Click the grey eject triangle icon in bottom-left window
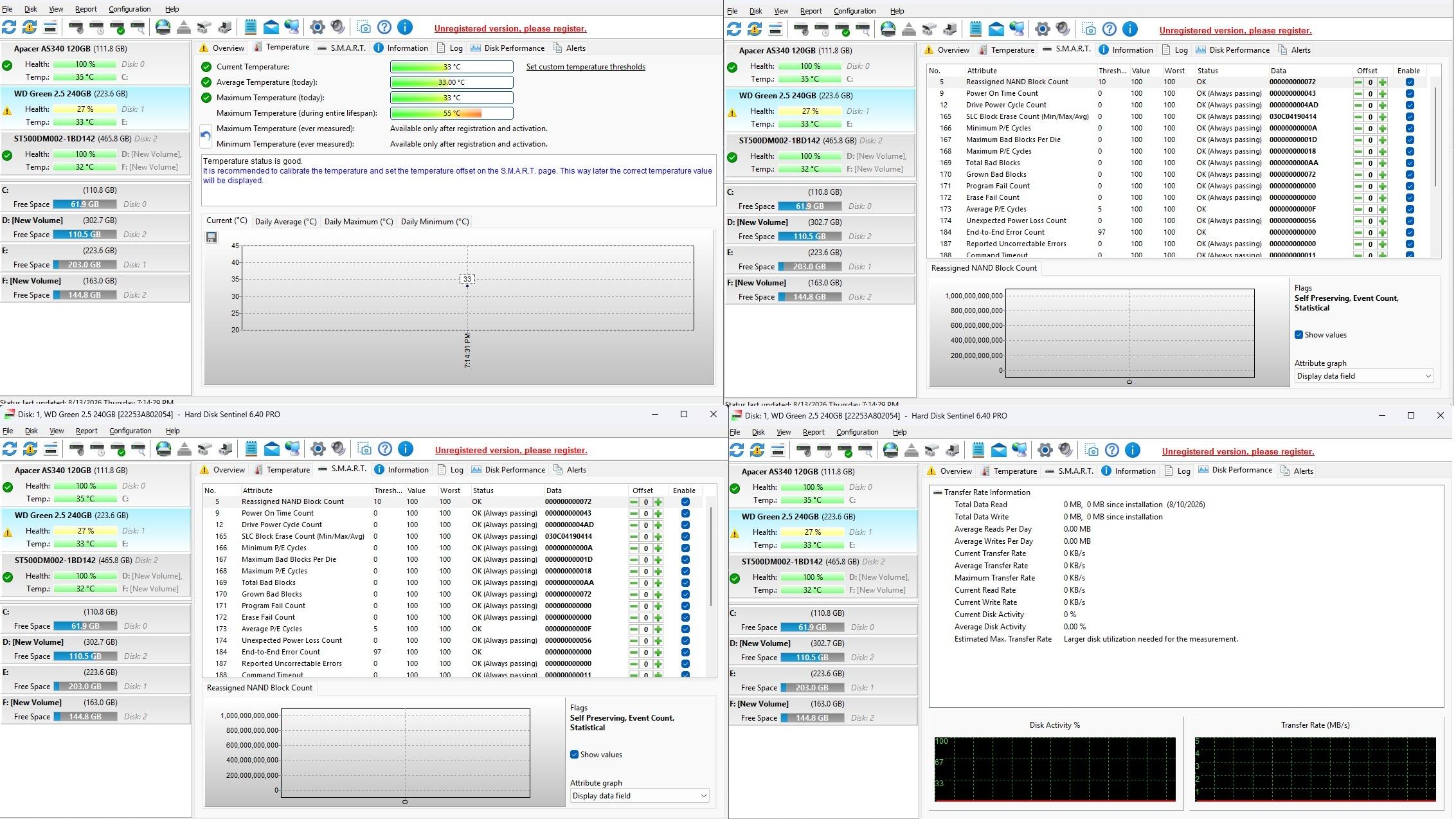 pyautogui.click(x=184, y=449)
